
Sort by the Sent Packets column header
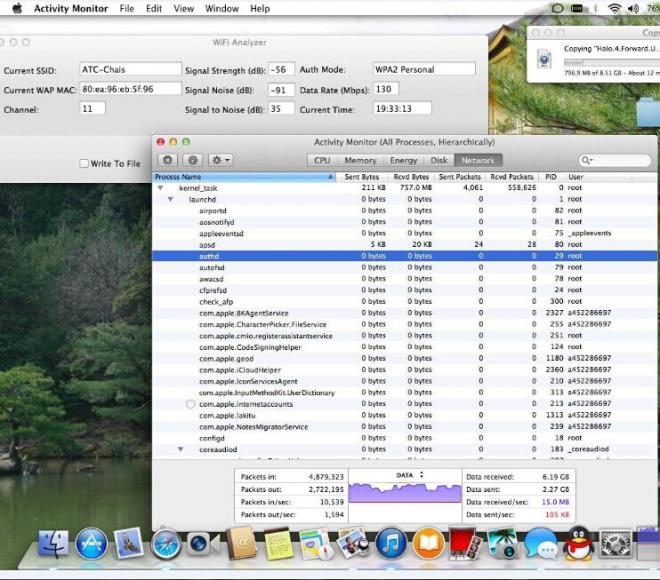[x=460, y=177]
